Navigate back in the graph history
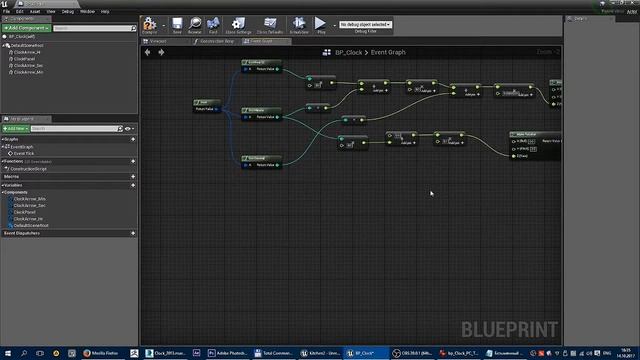The height and width of the screenshot is (360, 640). (148, 52)
